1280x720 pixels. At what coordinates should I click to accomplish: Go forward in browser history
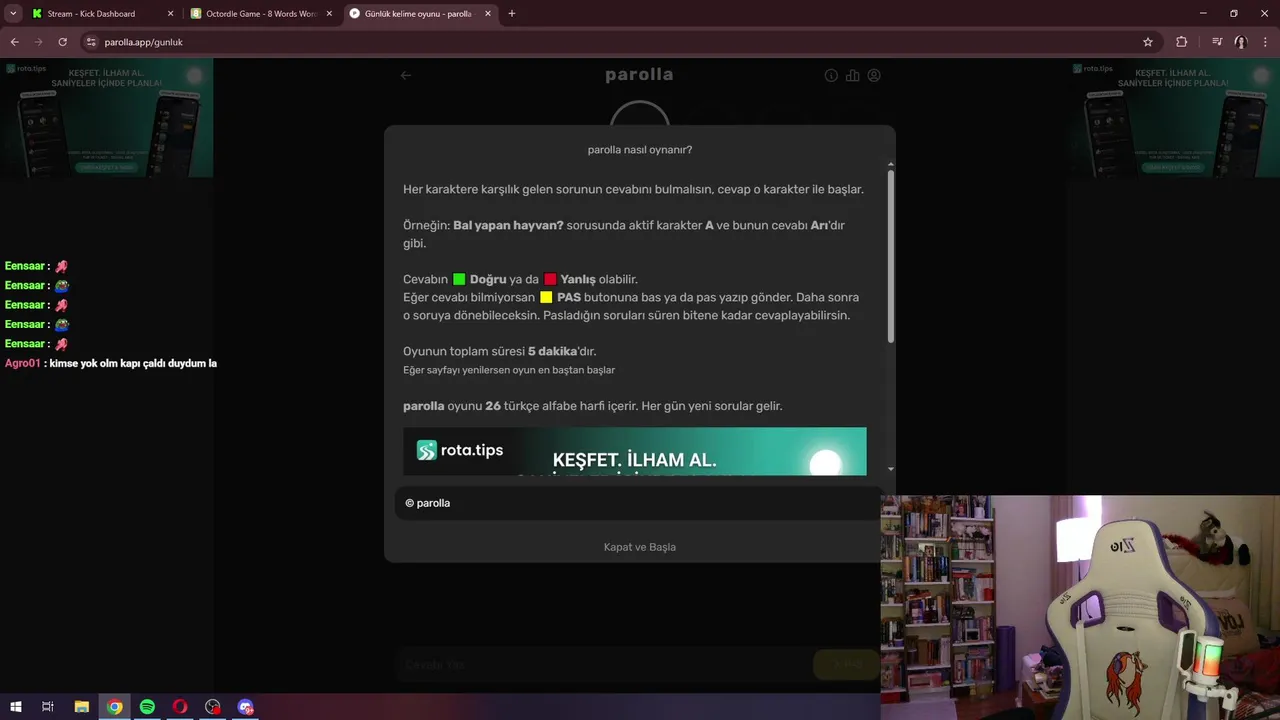point(39,42)
